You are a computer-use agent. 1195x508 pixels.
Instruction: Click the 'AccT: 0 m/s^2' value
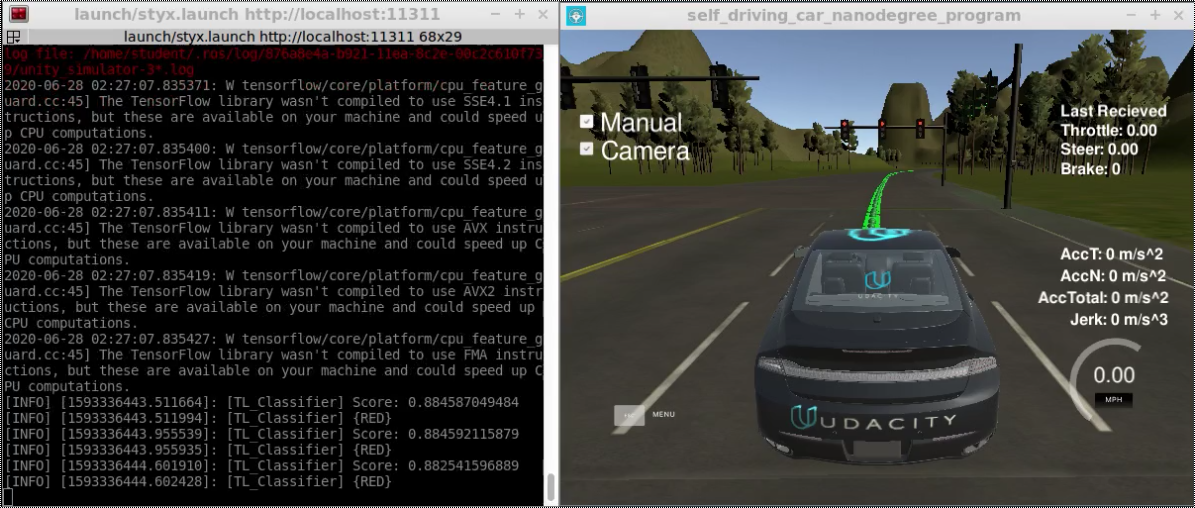click(x=1112, y=254)
